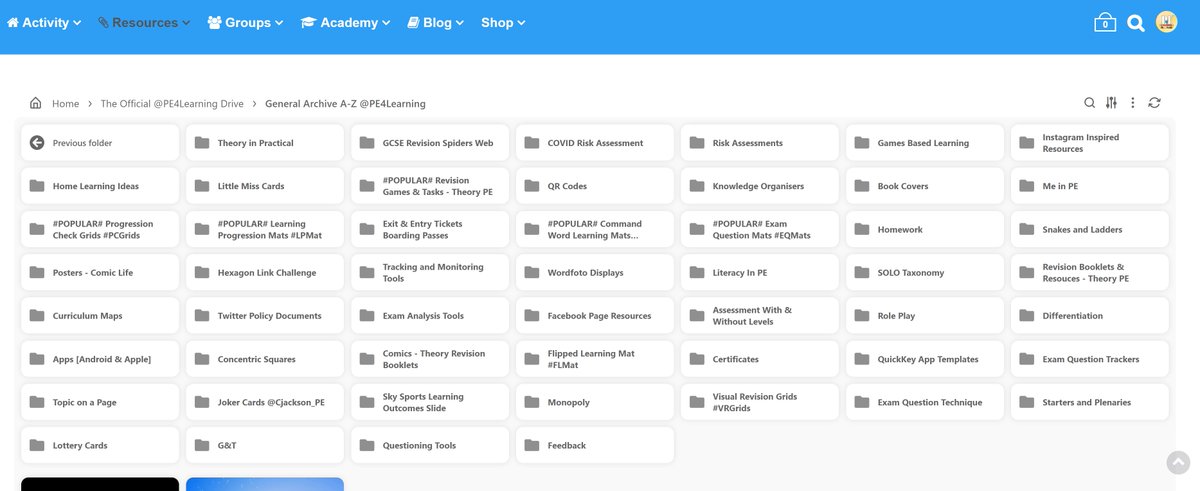This screenshot has width=1200, height=491.
Task: Open Book Covers folder
Action: pyautogui.click(x=925, y=186)
